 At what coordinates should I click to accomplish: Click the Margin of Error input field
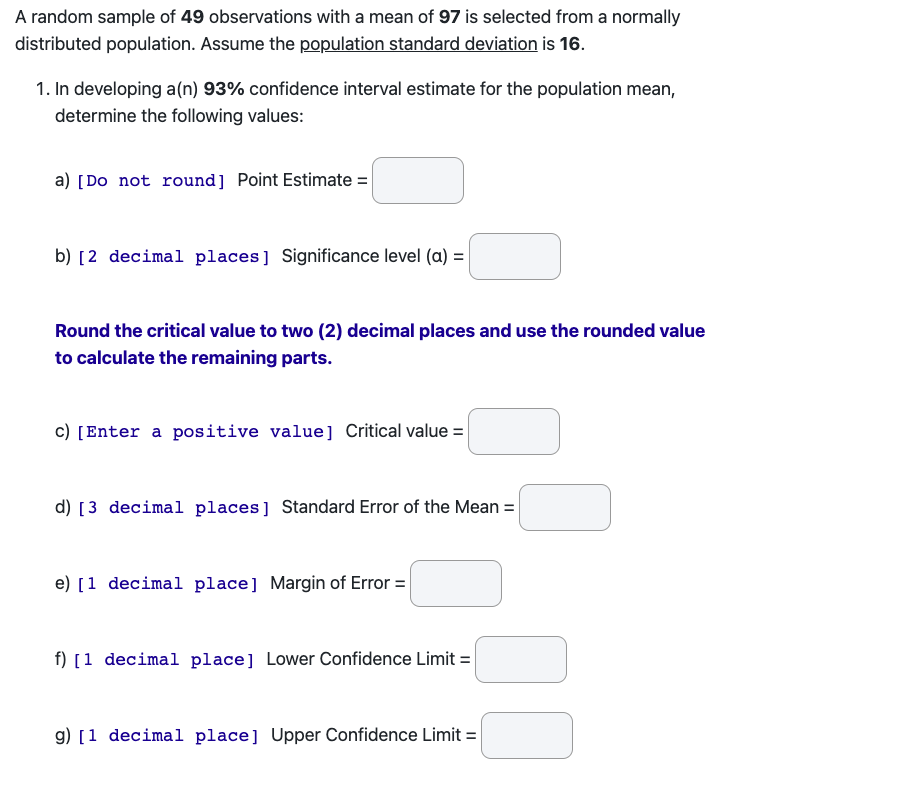[455, 583]
